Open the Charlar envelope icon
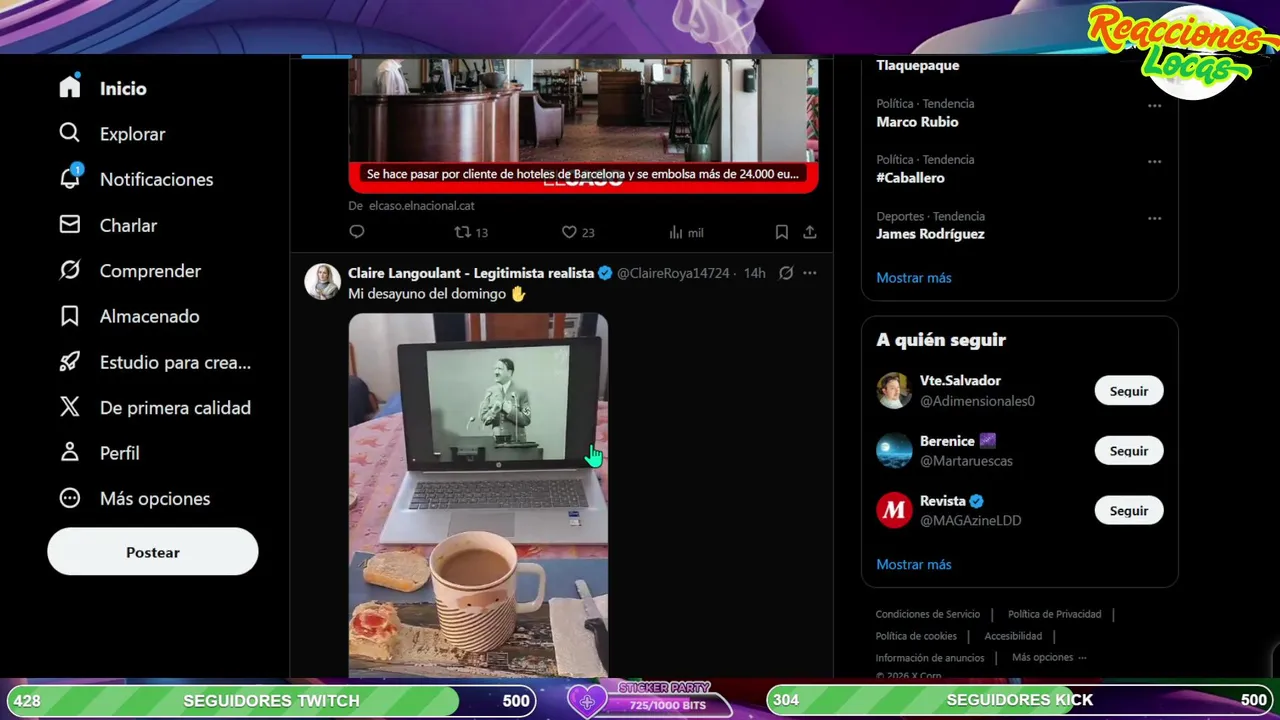Screen dimensions: 1280x720 point(69,224)
